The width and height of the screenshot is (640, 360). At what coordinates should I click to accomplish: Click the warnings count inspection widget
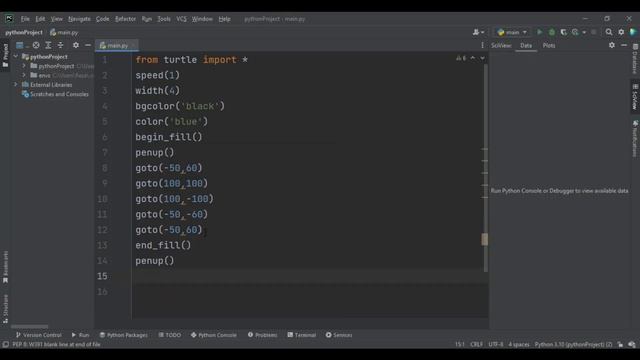point(461,58)
